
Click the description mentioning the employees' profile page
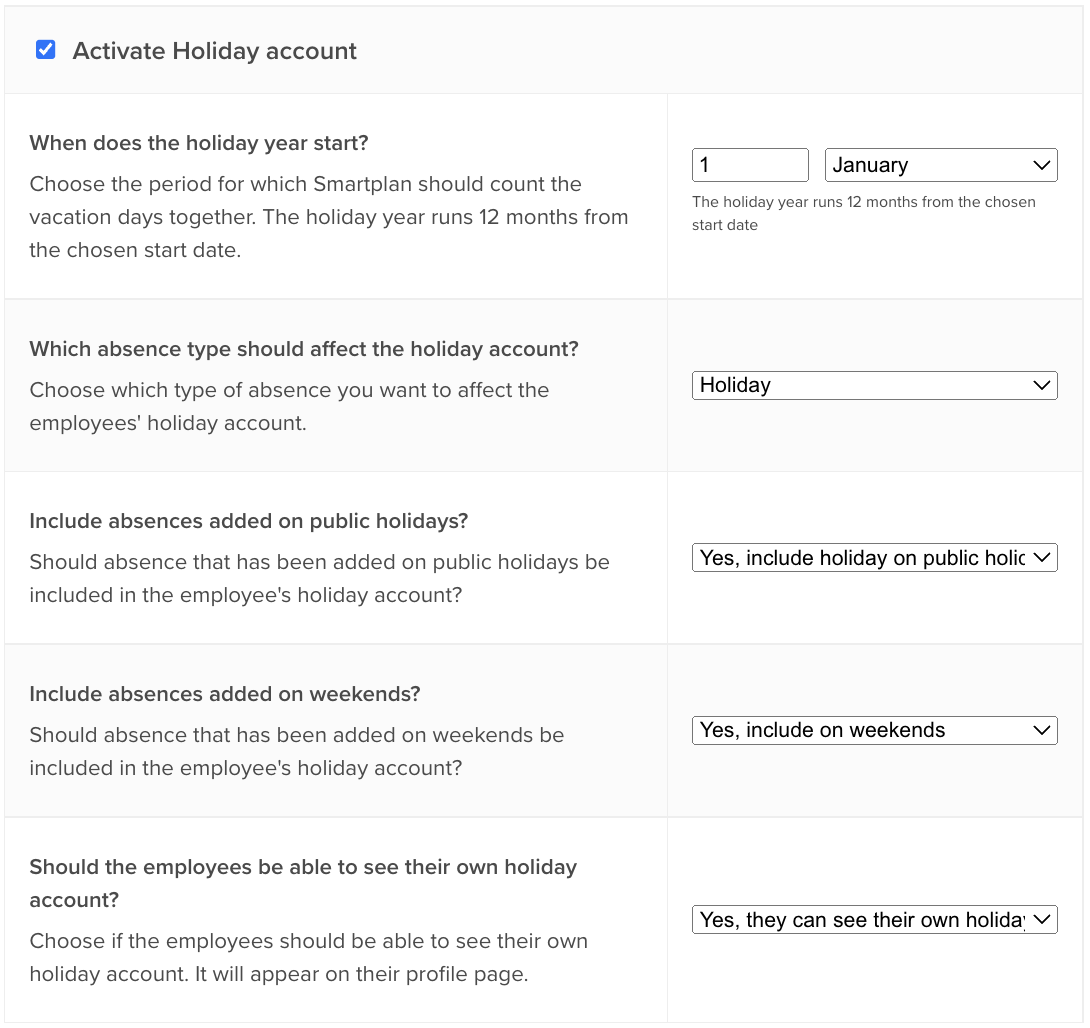point(308,957)
